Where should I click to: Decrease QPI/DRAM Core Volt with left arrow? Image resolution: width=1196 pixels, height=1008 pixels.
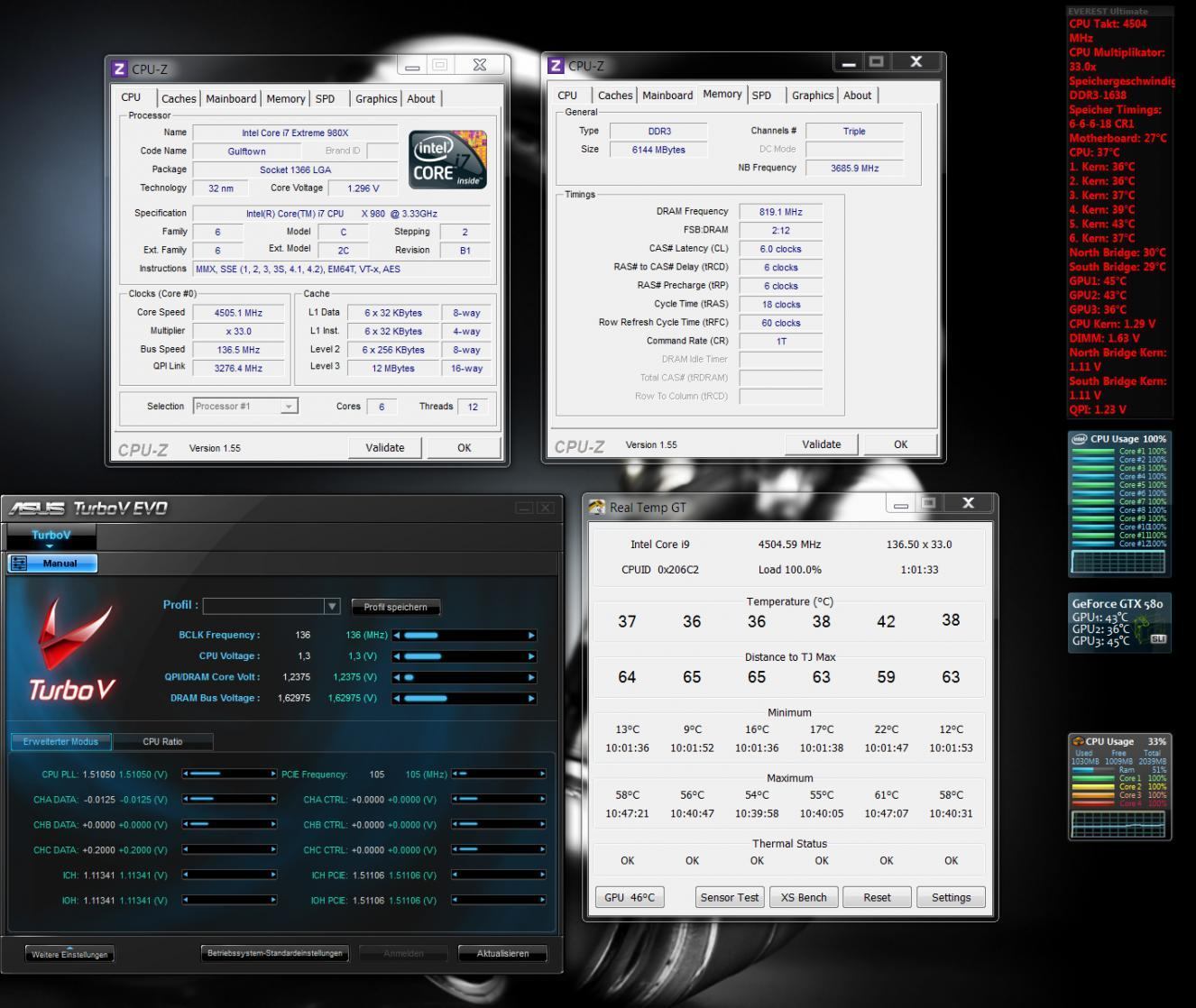(x=396, y=677)
